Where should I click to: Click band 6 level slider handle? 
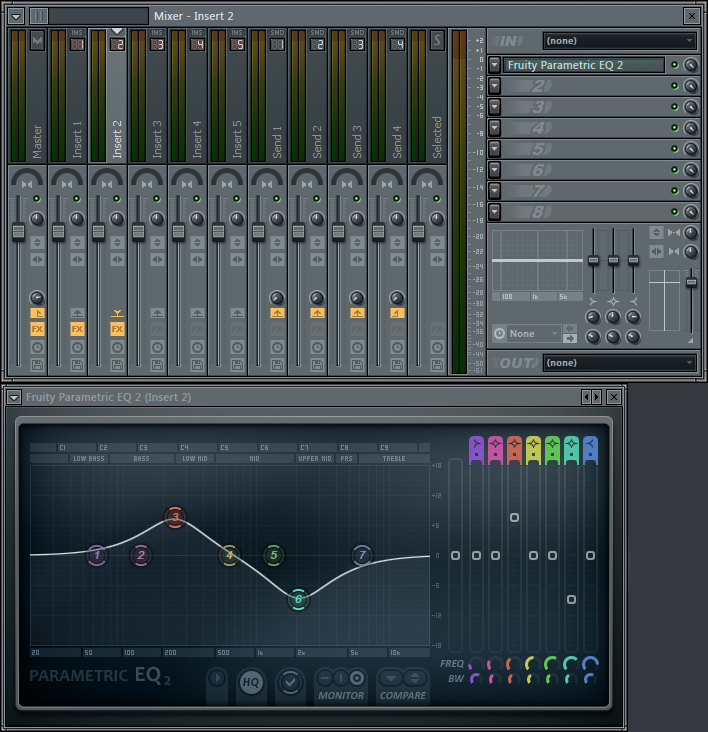click(571, 599)
